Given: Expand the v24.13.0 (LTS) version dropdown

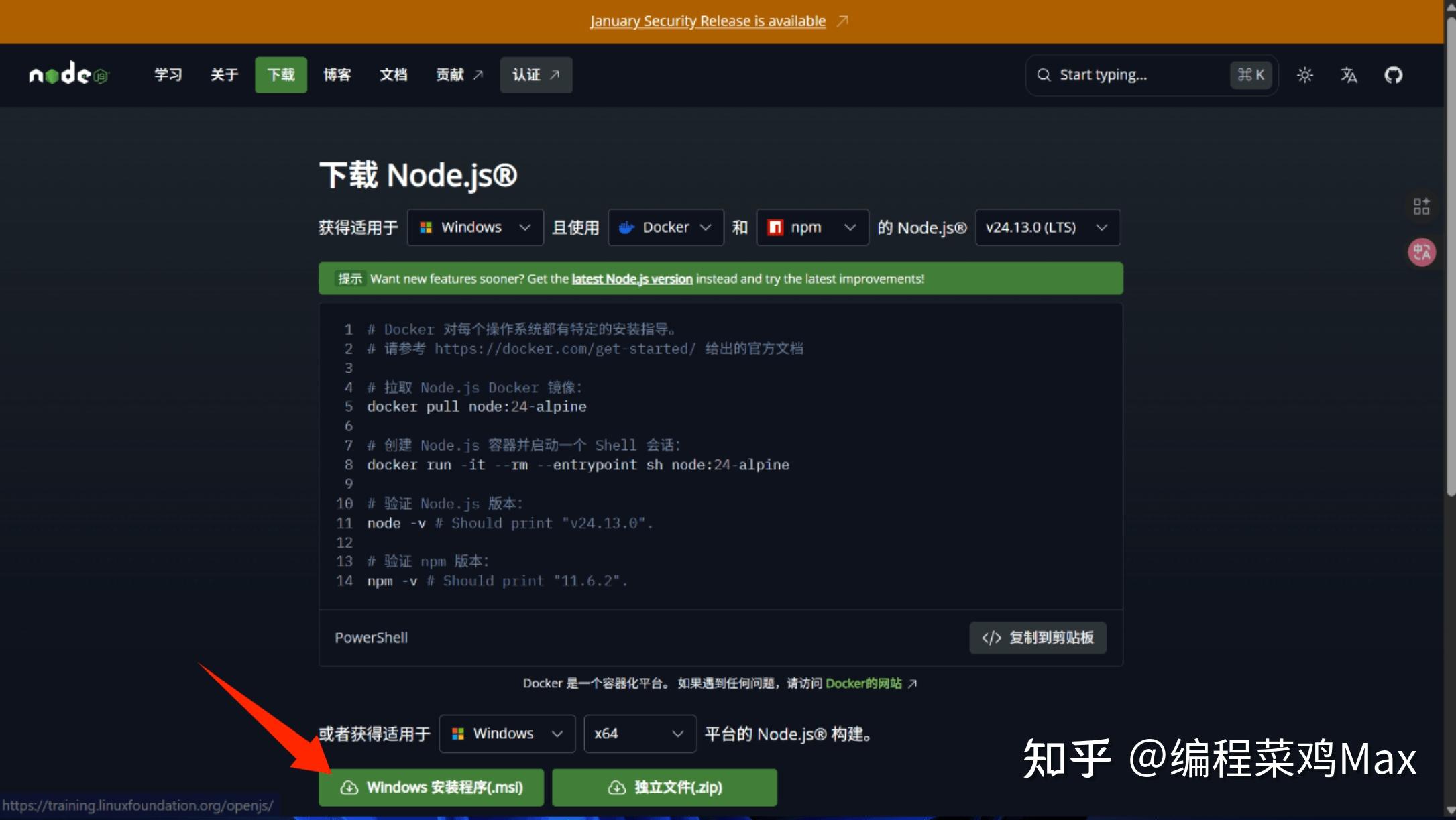Looking at the screenshot, I should (x=1047, y=227).
